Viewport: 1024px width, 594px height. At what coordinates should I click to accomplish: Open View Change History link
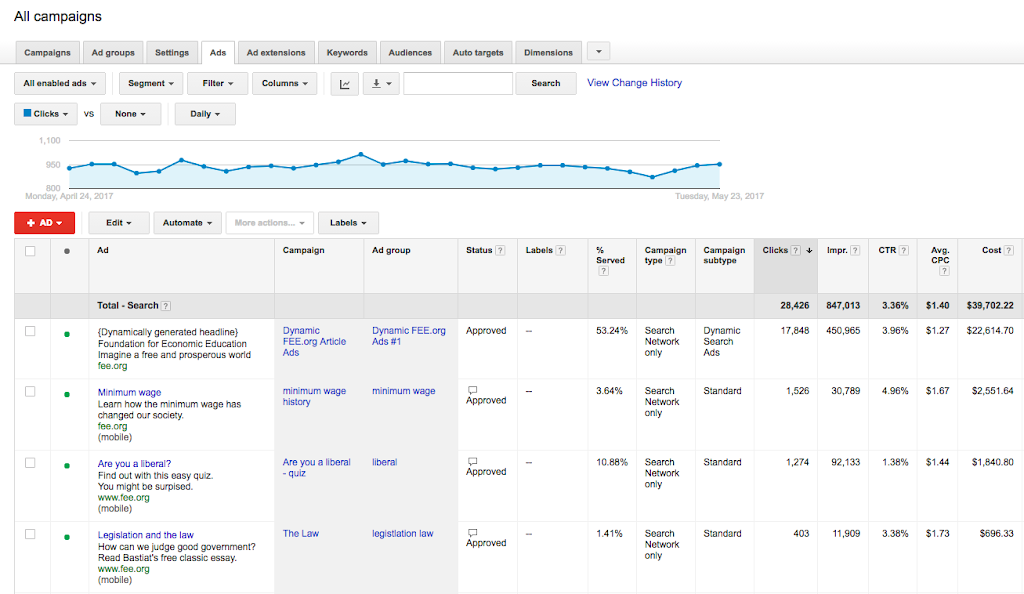click(x=634, y=83)
